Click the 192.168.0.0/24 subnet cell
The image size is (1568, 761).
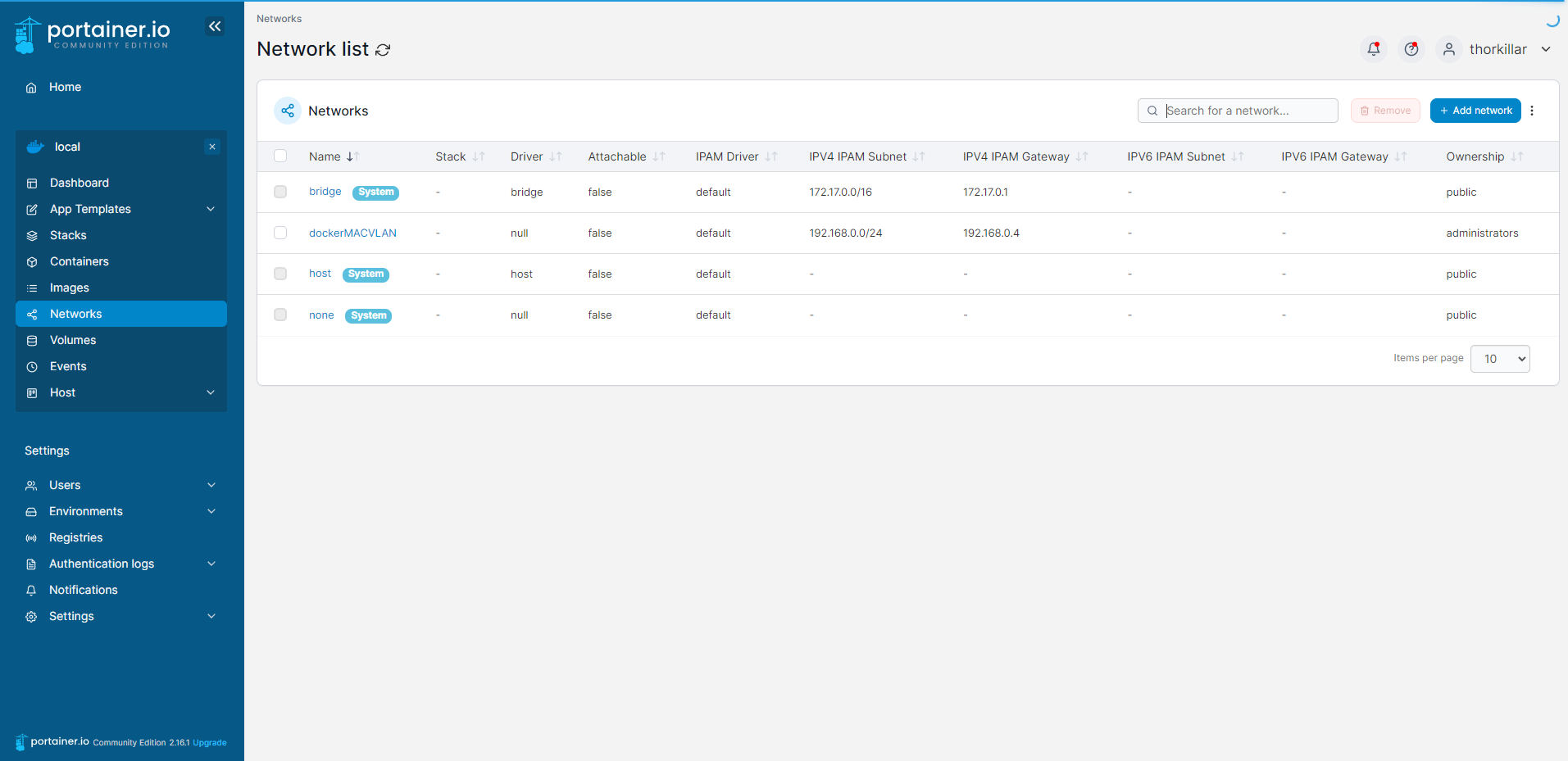pos(846,233)
